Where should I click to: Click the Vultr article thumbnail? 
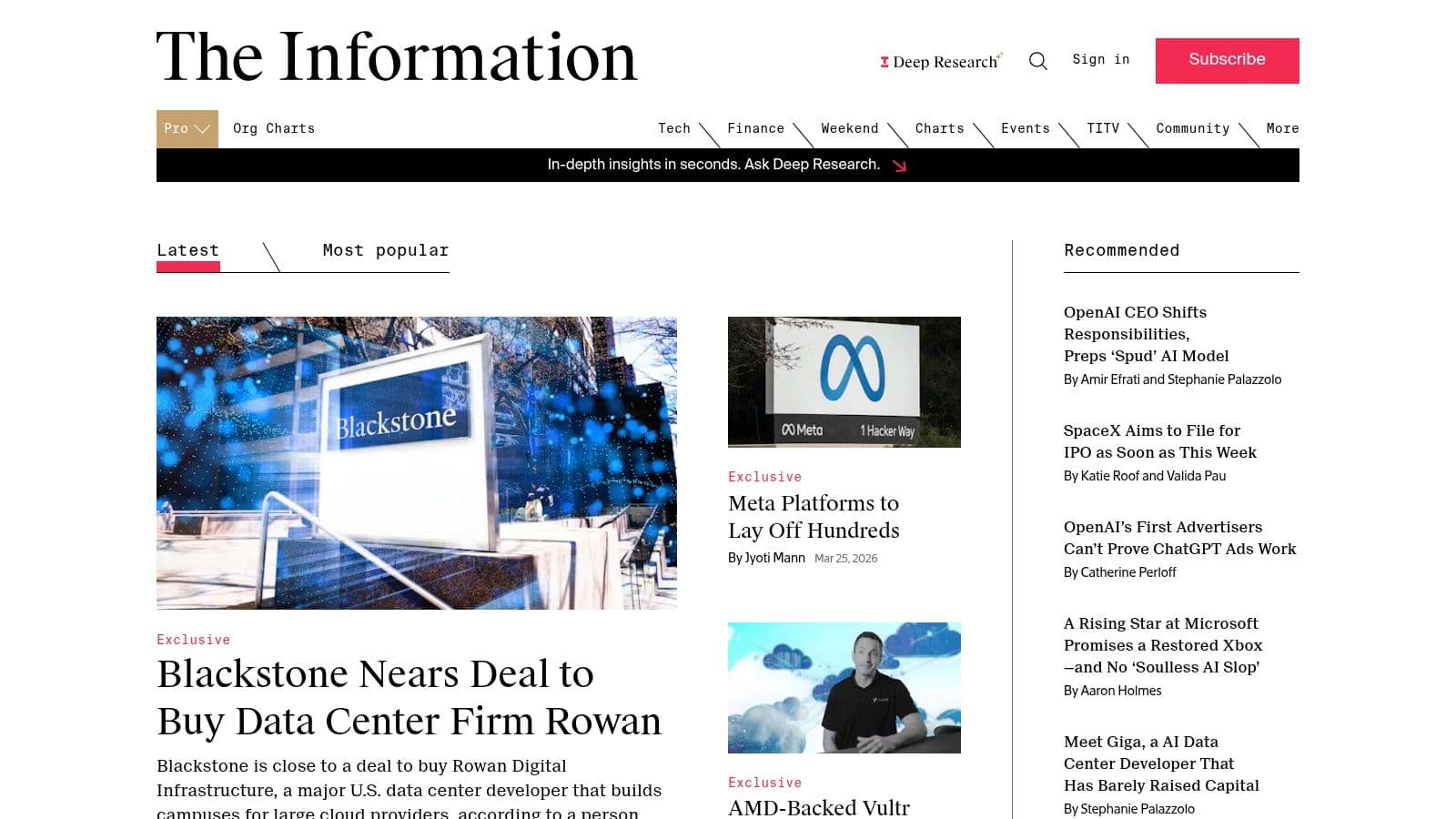(x=844, y=688)
